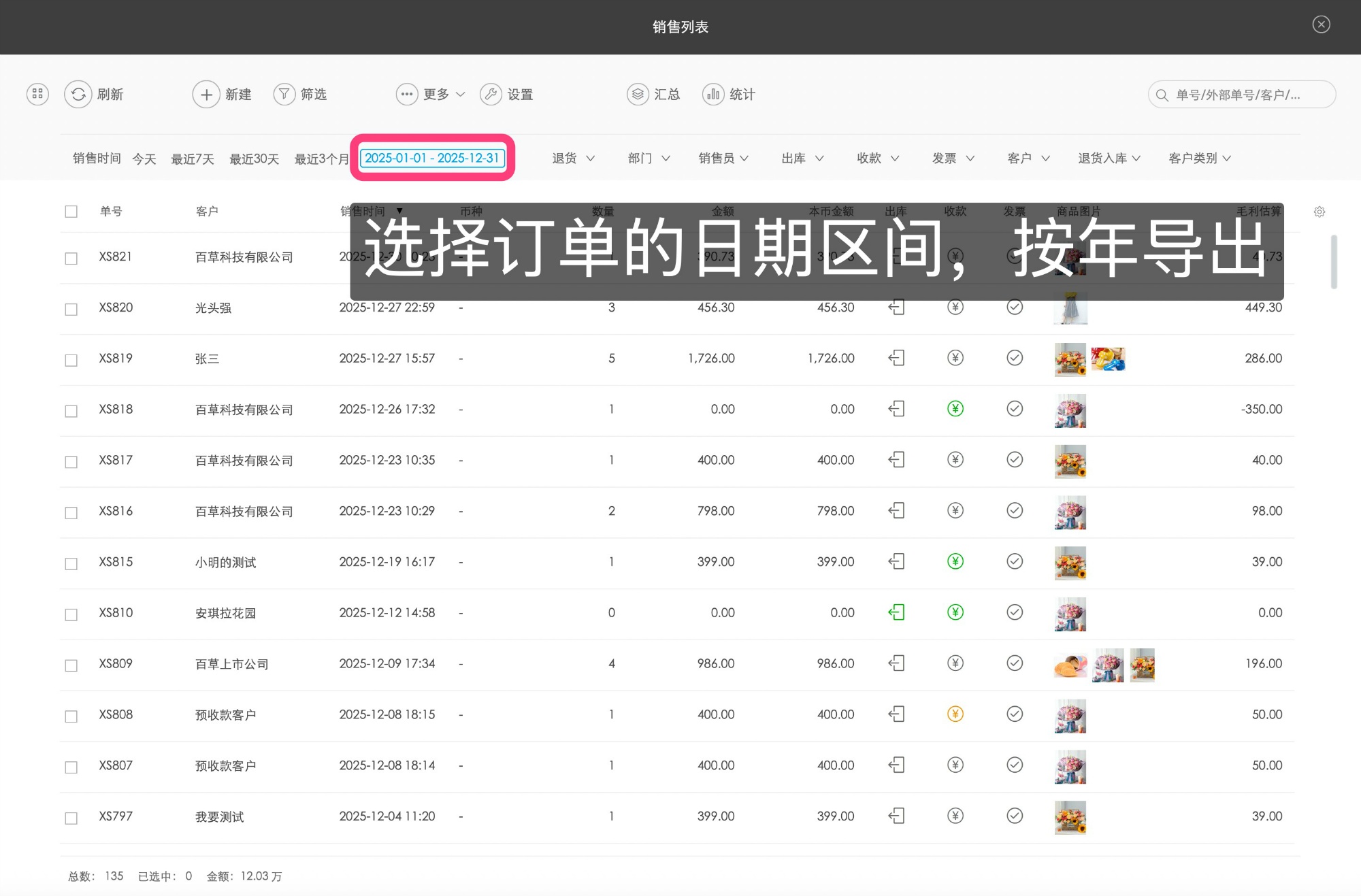The image size is (1361, 896).
Task: Open the 统计 statistics chart icon
Action: click(713, 94)
